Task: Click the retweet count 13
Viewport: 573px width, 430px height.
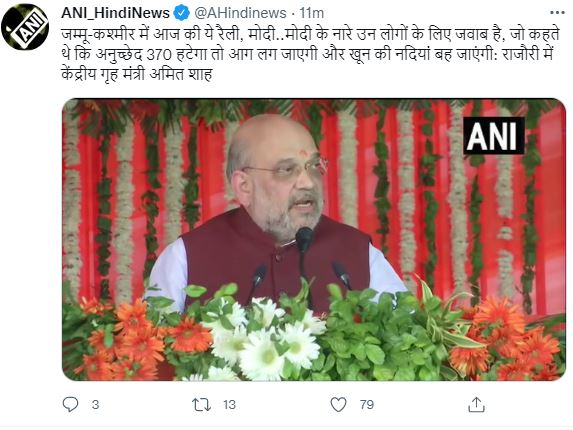Action: tap(229, 405)
